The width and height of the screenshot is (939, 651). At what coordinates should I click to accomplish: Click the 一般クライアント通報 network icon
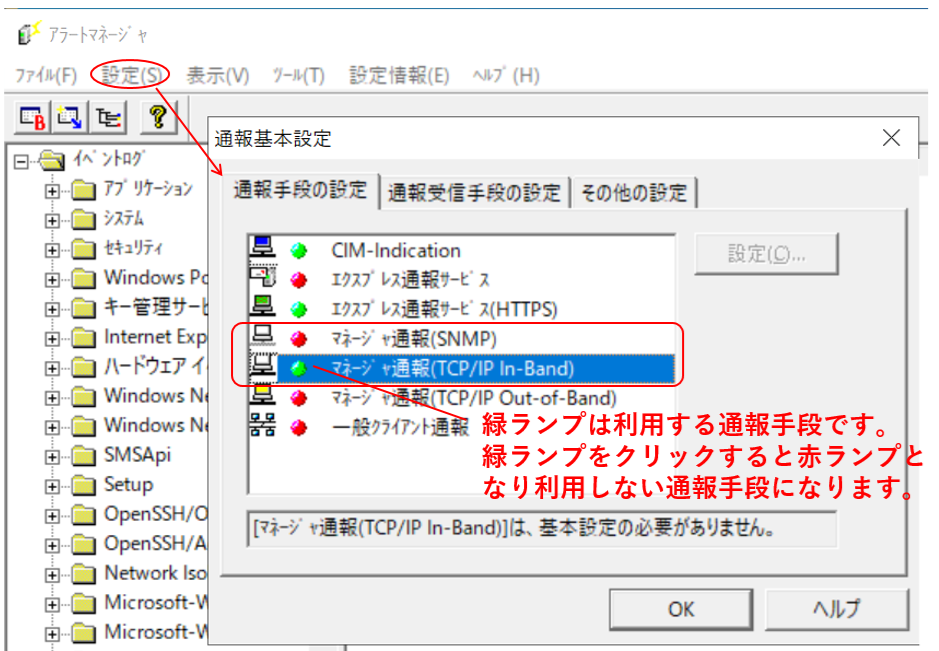[x=262, y=427]
